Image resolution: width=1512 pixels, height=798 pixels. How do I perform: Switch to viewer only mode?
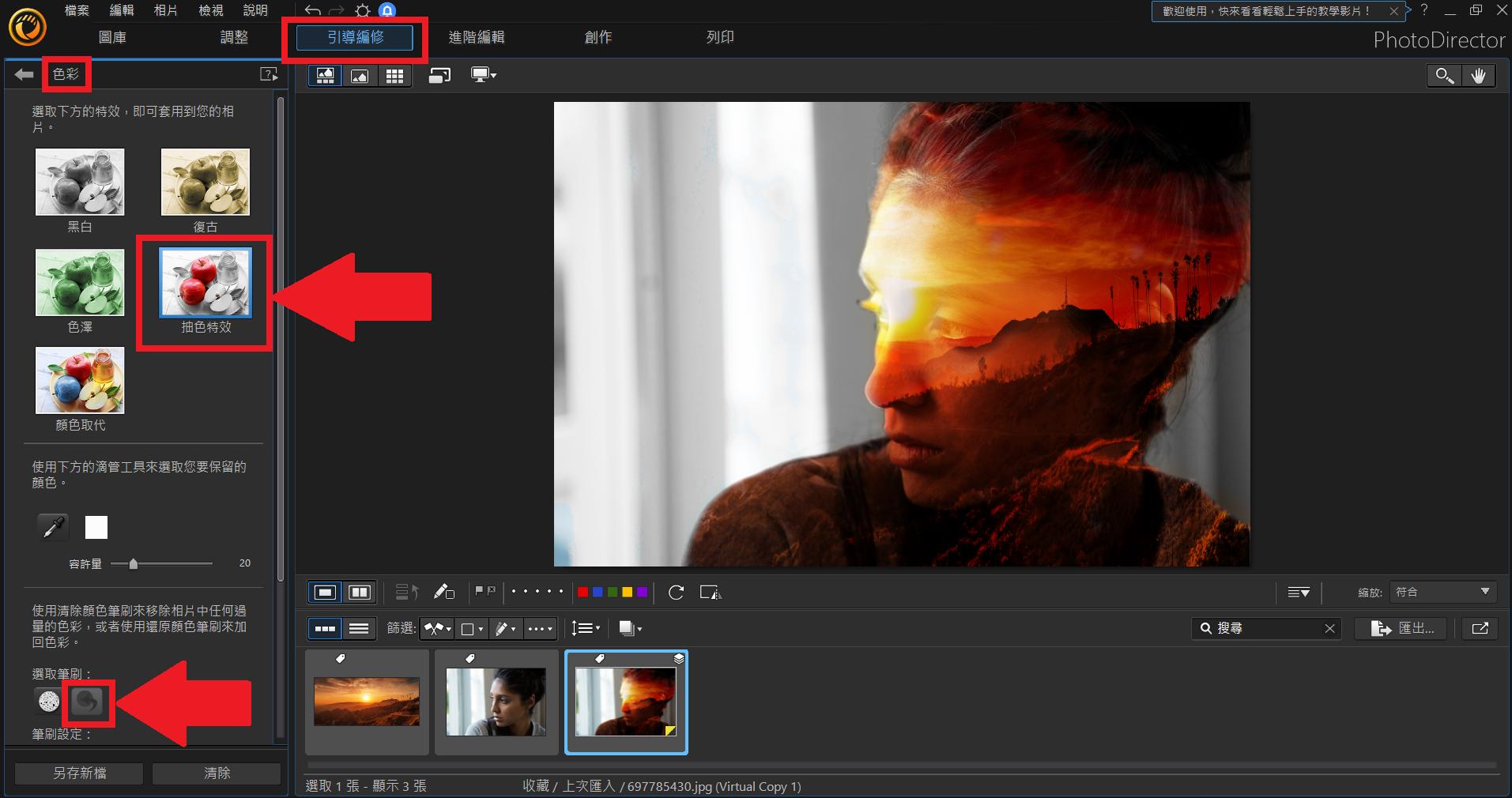coord(360,75)
